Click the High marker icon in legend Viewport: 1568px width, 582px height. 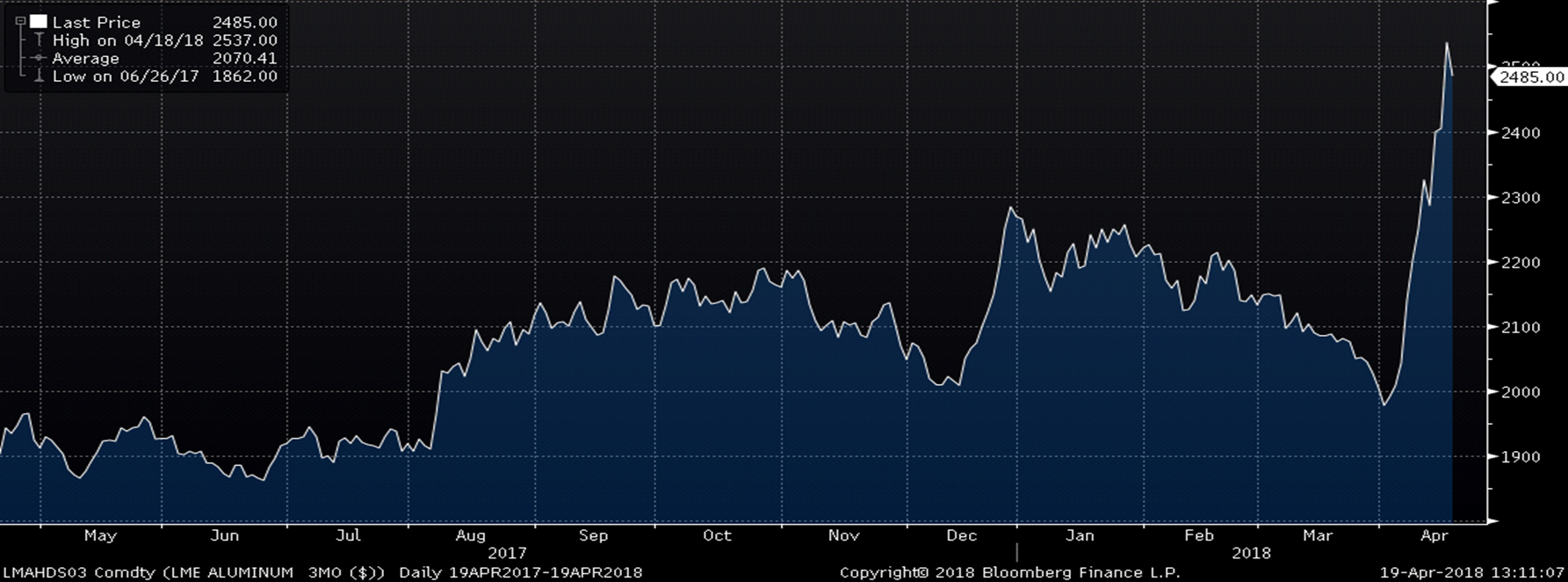[39, 40]
